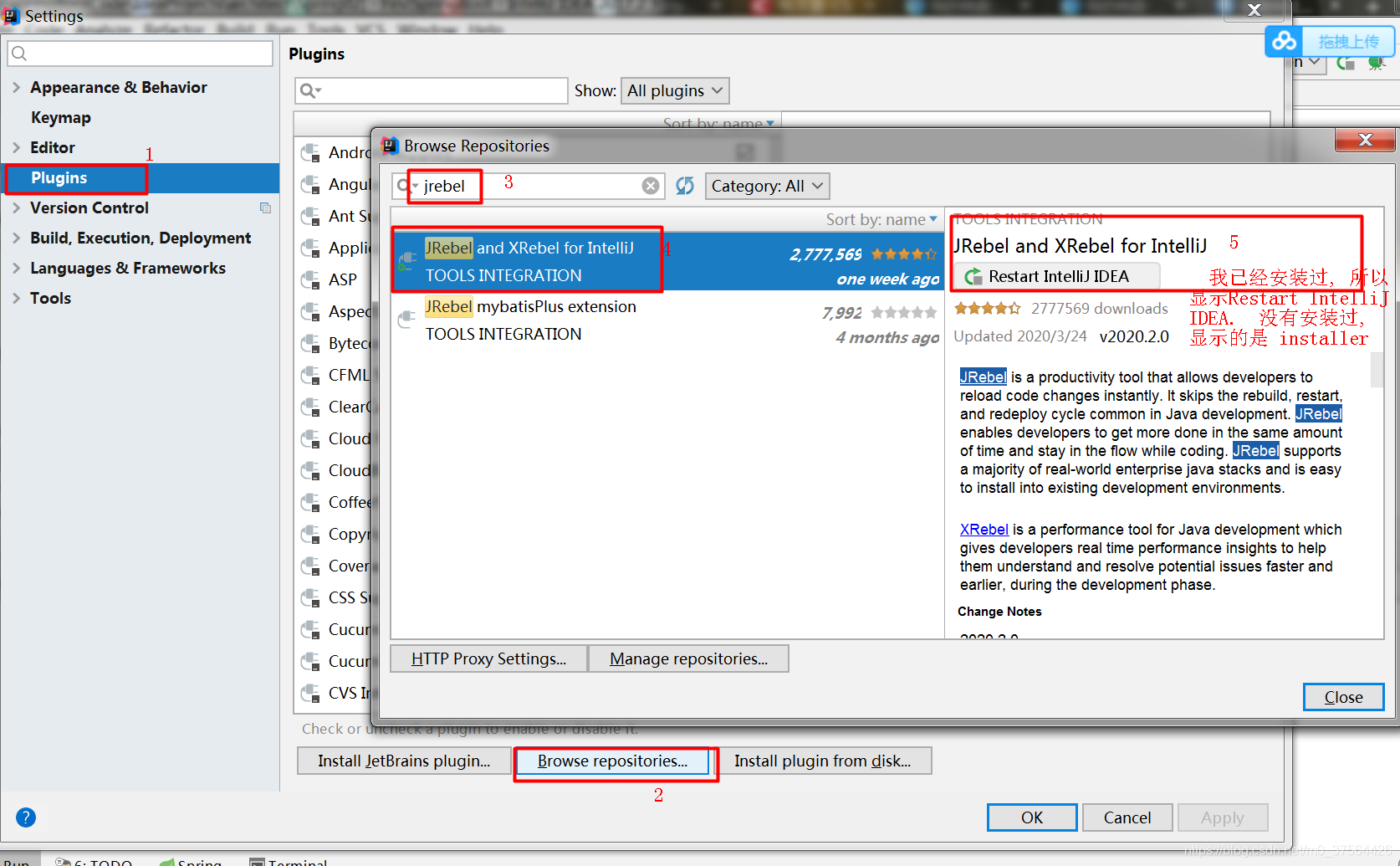1400x866 pixels.
Task: Open the Category: All dropdown
Action: (768, 186)
